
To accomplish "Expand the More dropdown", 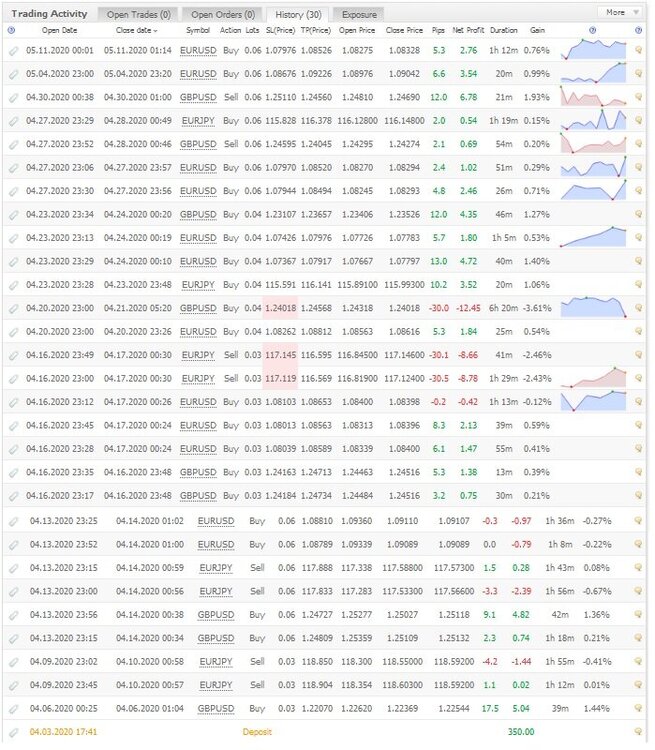I will pos(621,12).
